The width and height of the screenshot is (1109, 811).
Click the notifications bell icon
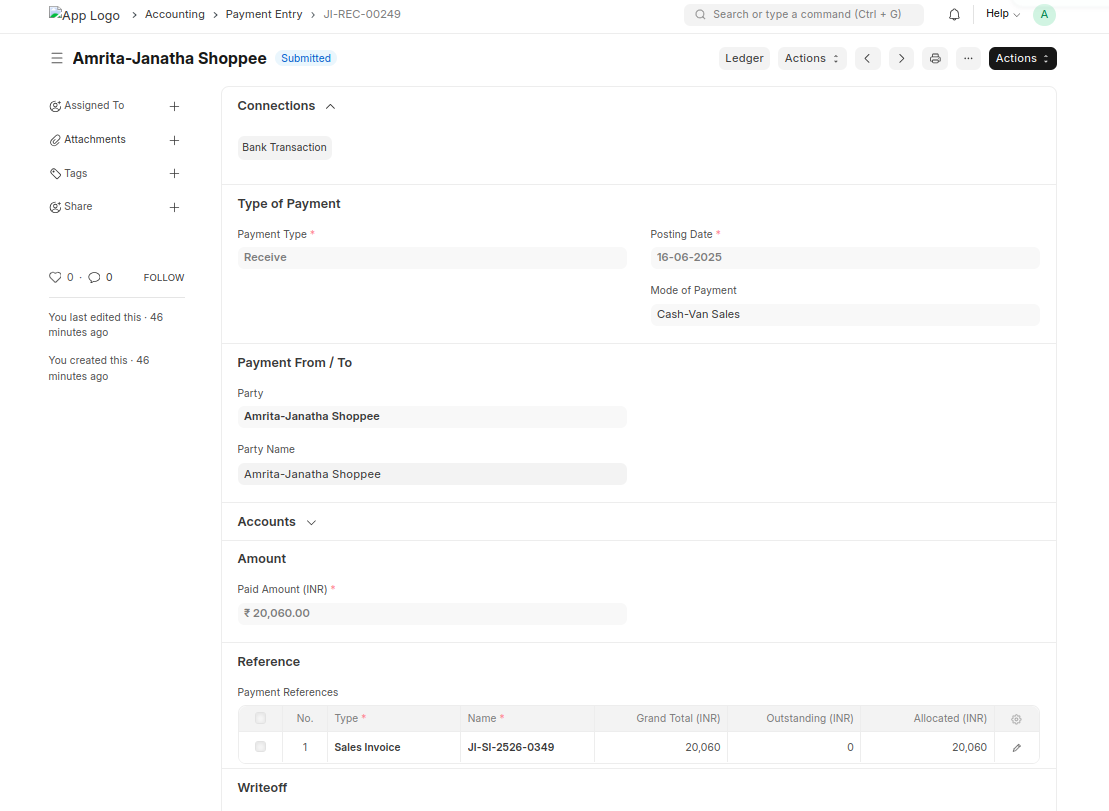tap(954, 15)
